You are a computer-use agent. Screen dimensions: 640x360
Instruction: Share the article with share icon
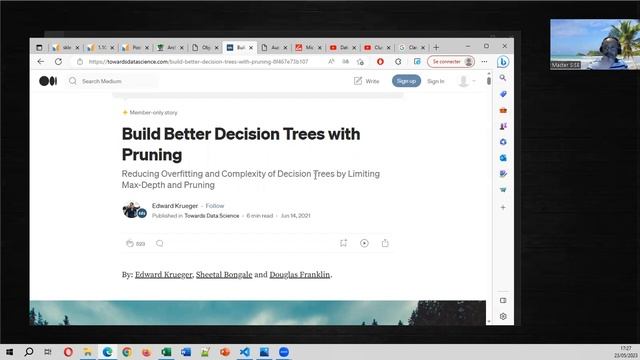coord(385,243)
